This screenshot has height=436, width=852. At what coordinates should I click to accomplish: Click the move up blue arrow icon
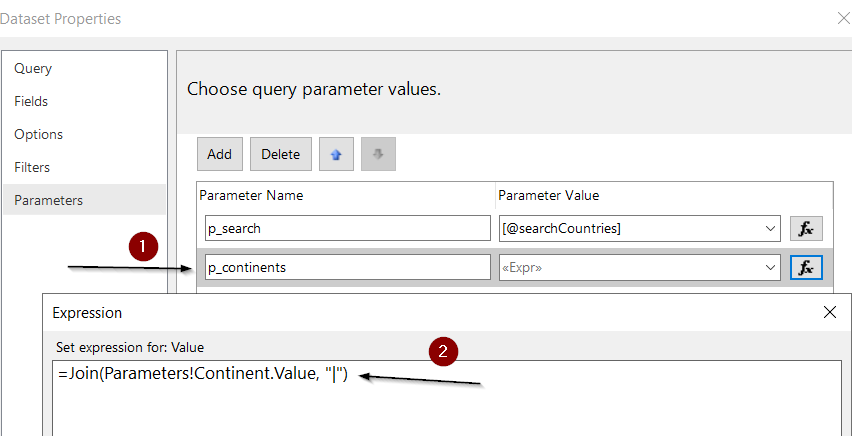pos(336,154)
